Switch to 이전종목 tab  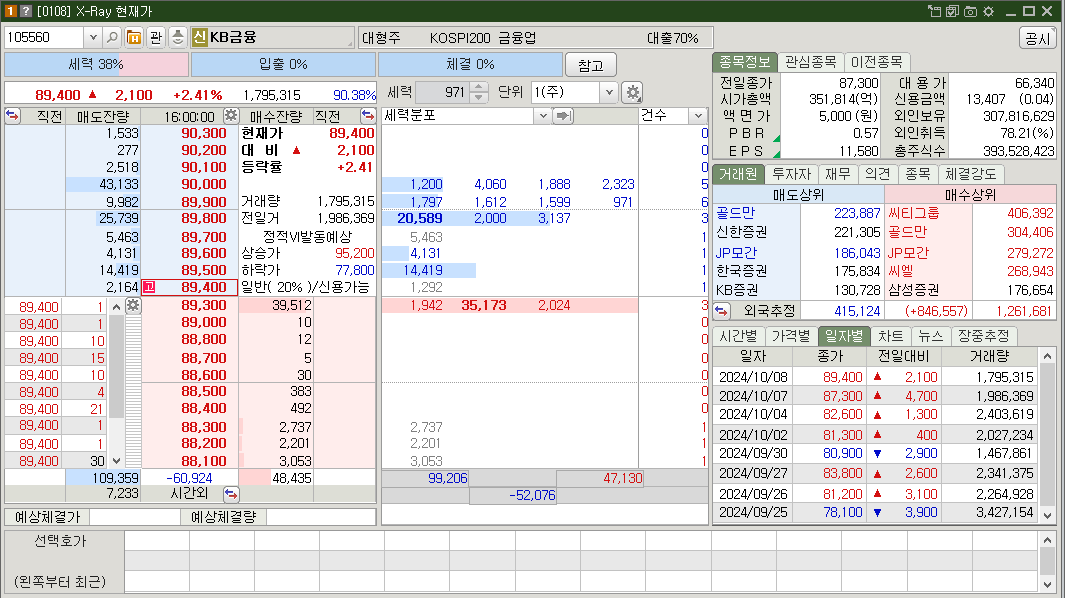[x=876, y=62]
